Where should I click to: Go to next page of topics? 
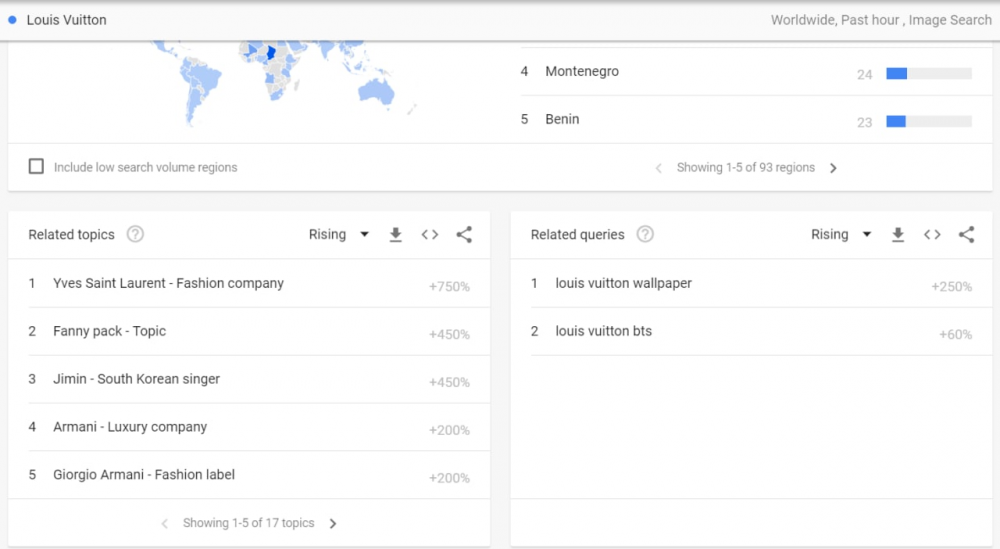(333, 523)
